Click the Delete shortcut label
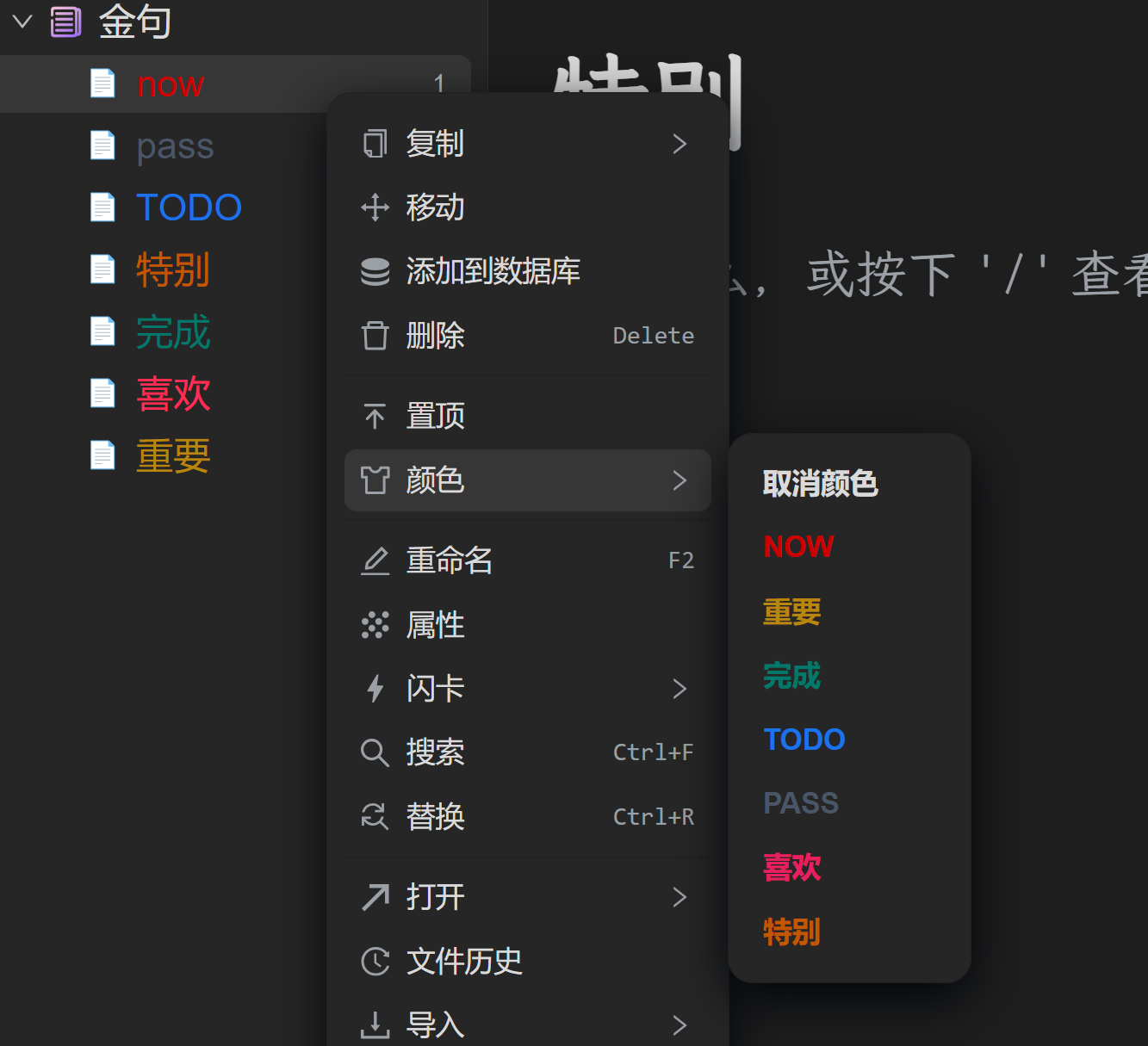 653,336
